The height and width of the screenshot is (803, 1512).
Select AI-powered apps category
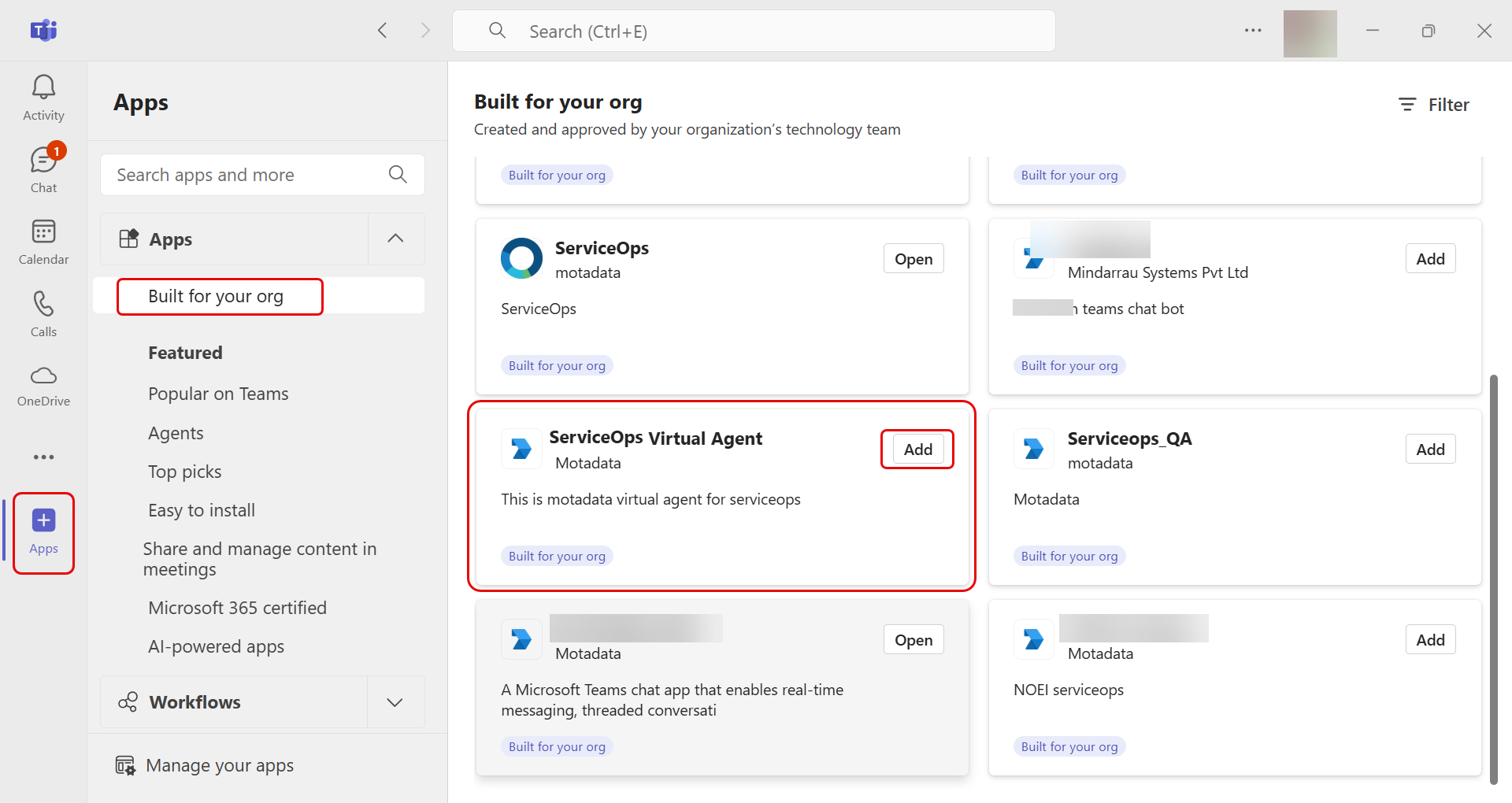click(x=216, y=646)
